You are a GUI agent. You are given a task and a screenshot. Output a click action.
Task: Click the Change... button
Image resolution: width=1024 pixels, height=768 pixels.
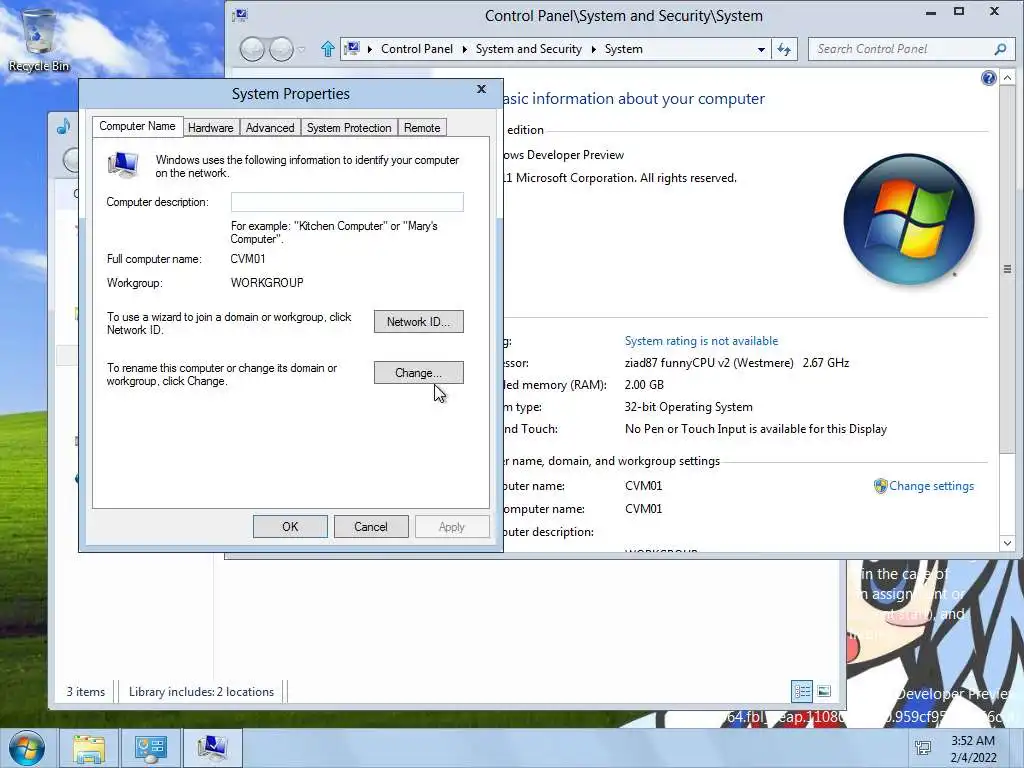tap(419, 373)
